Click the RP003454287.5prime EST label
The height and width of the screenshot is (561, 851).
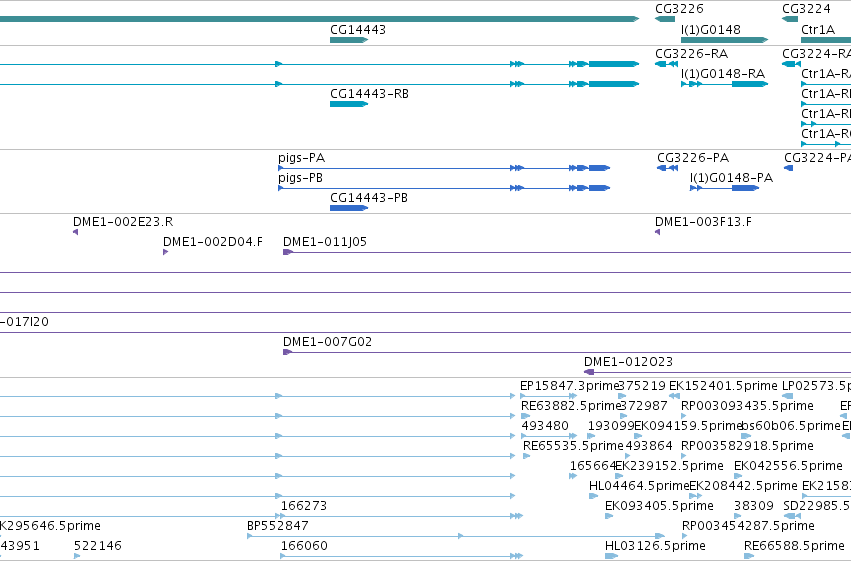coord(748,526)
